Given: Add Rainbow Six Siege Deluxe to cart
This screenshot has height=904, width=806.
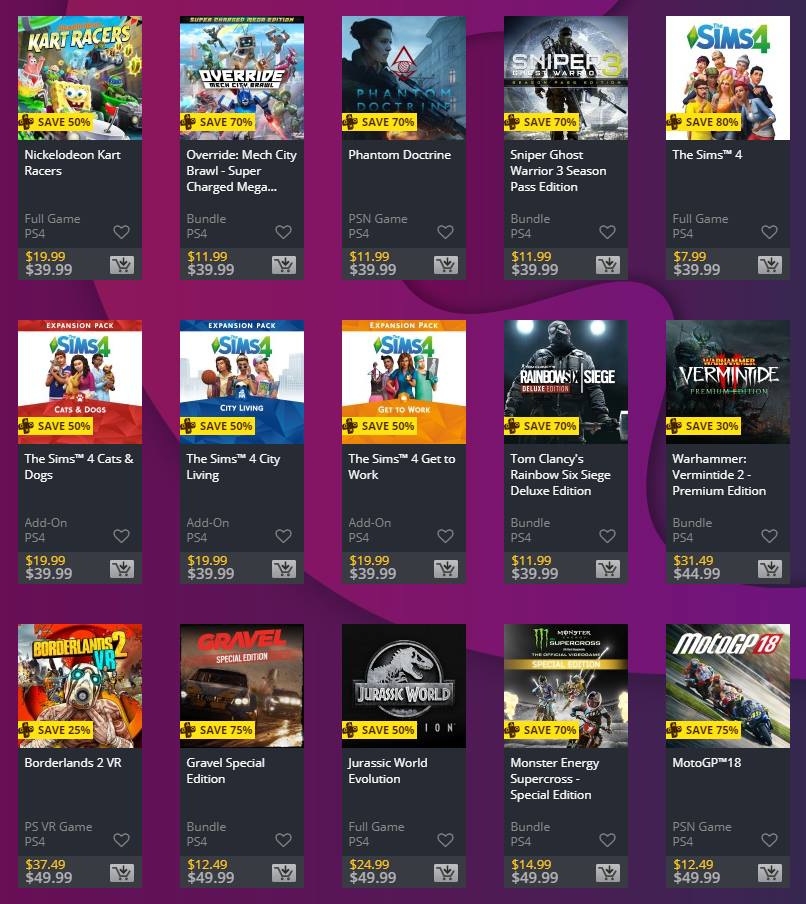Looking at the screenshot, I should pos(608,568).
